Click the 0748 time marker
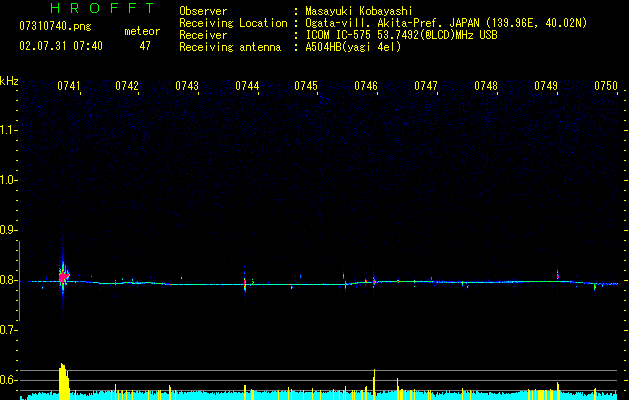Viewport: 629px width, 400px height. (486, 86)
